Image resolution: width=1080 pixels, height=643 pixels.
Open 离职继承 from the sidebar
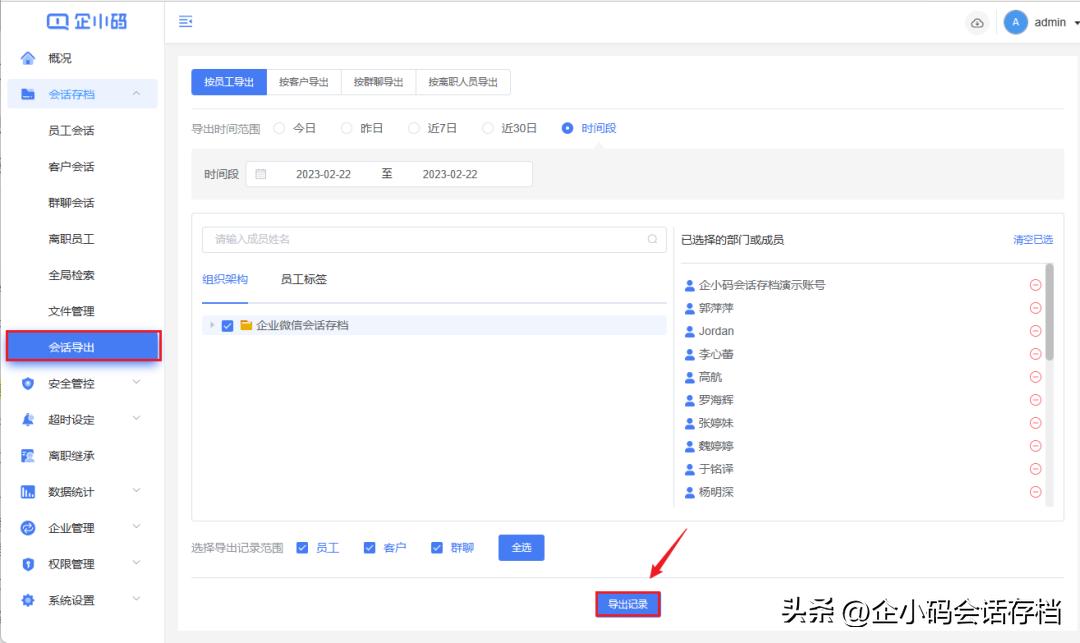[66, 455]
